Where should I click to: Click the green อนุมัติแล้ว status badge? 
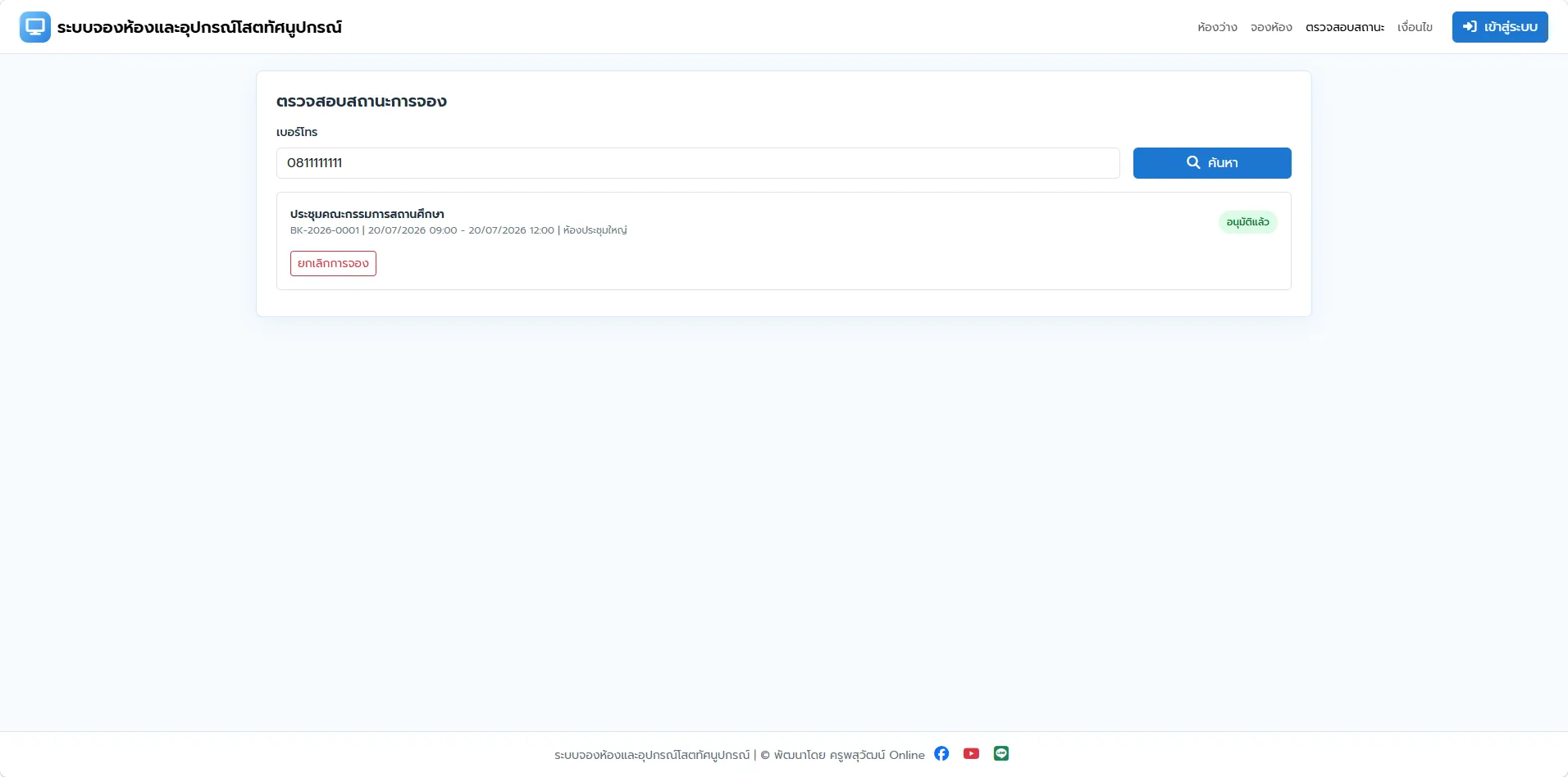click(1247, 222)
